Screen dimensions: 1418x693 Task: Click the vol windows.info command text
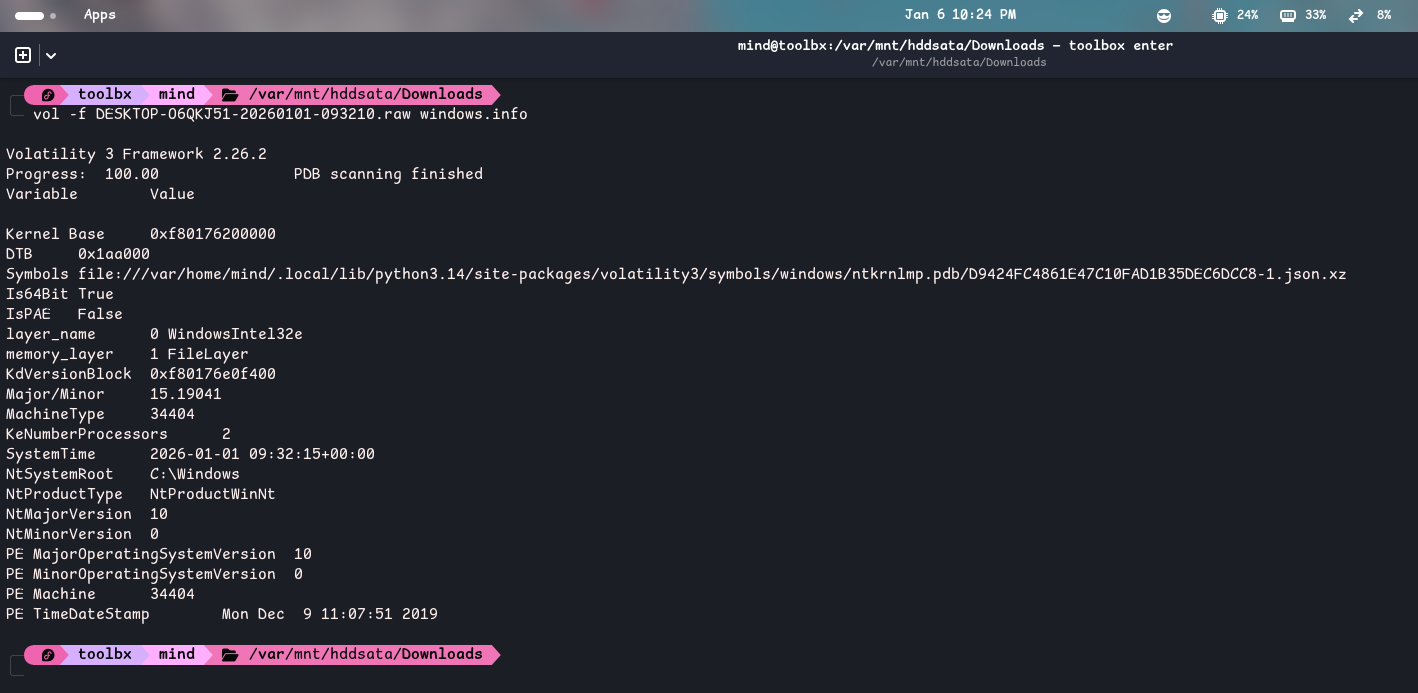pos(280,115)
